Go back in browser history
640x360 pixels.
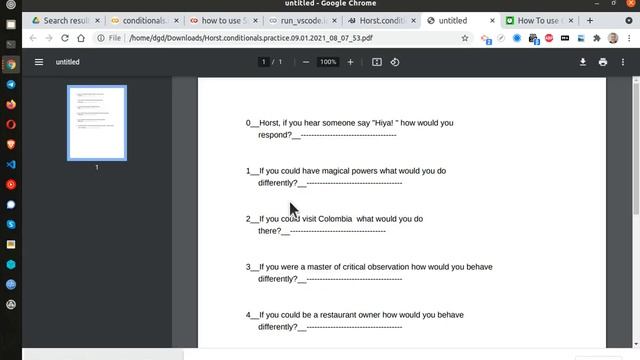click(33, 38)
